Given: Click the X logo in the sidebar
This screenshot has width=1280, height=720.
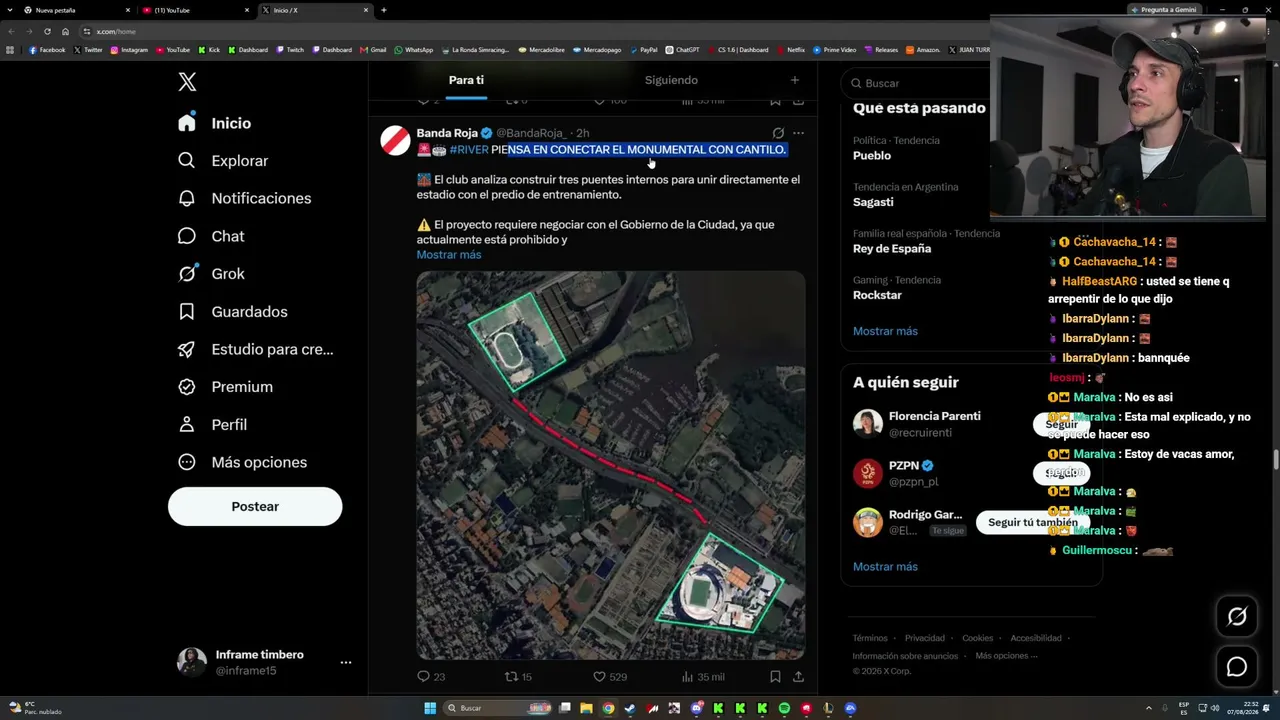Looking at the screenshot, I should 187,82.
